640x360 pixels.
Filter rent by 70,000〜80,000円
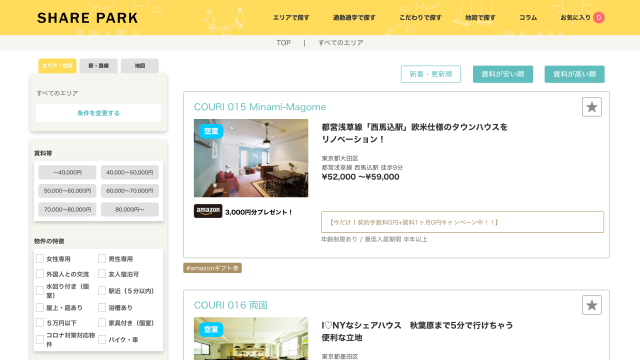(67, 209)
